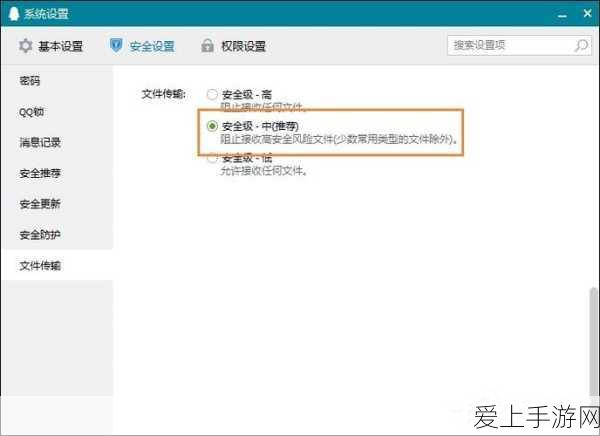
Task: Click the magnifier search icon
Action: pos(581,46)
